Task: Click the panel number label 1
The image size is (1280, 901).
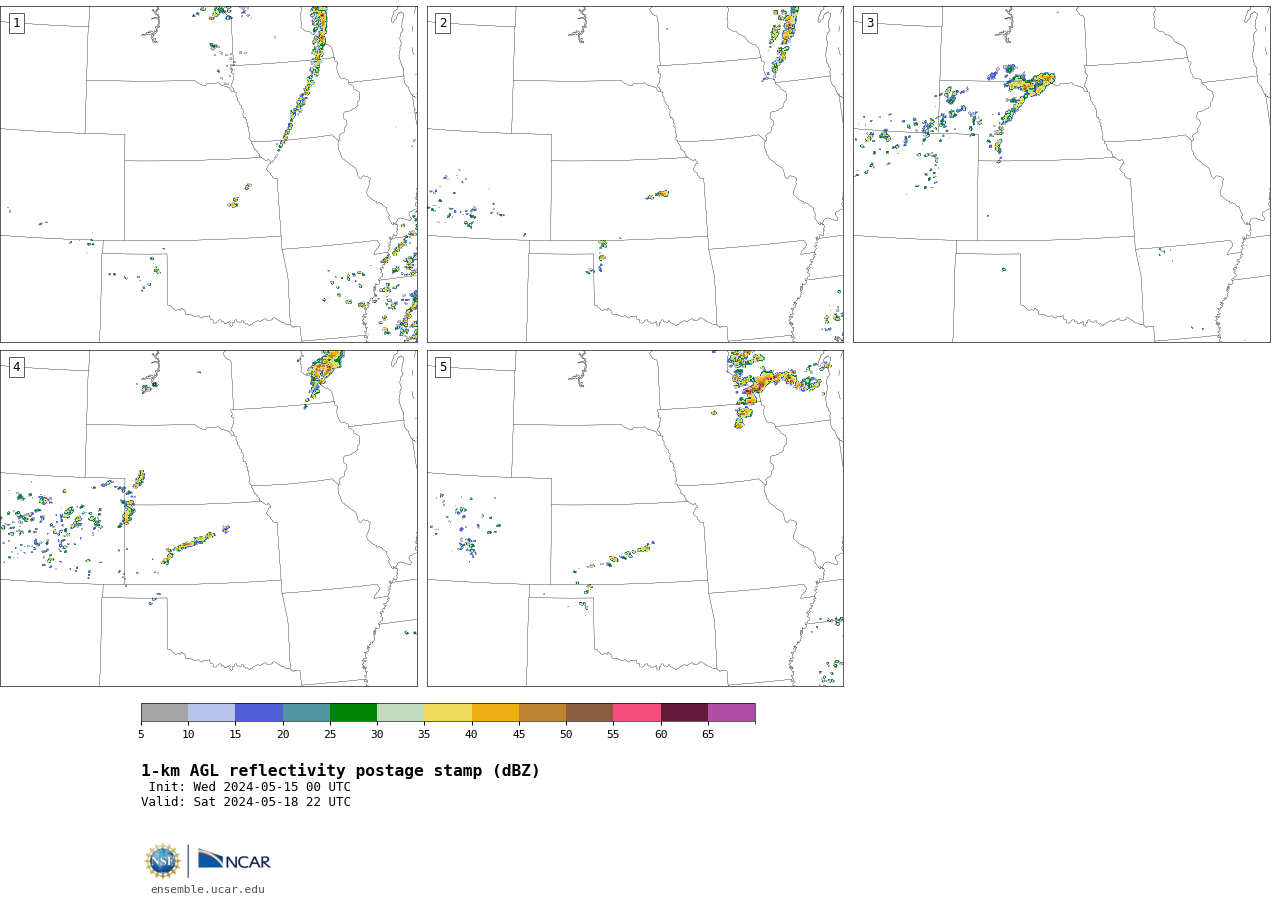Action: tap(17, 23)
